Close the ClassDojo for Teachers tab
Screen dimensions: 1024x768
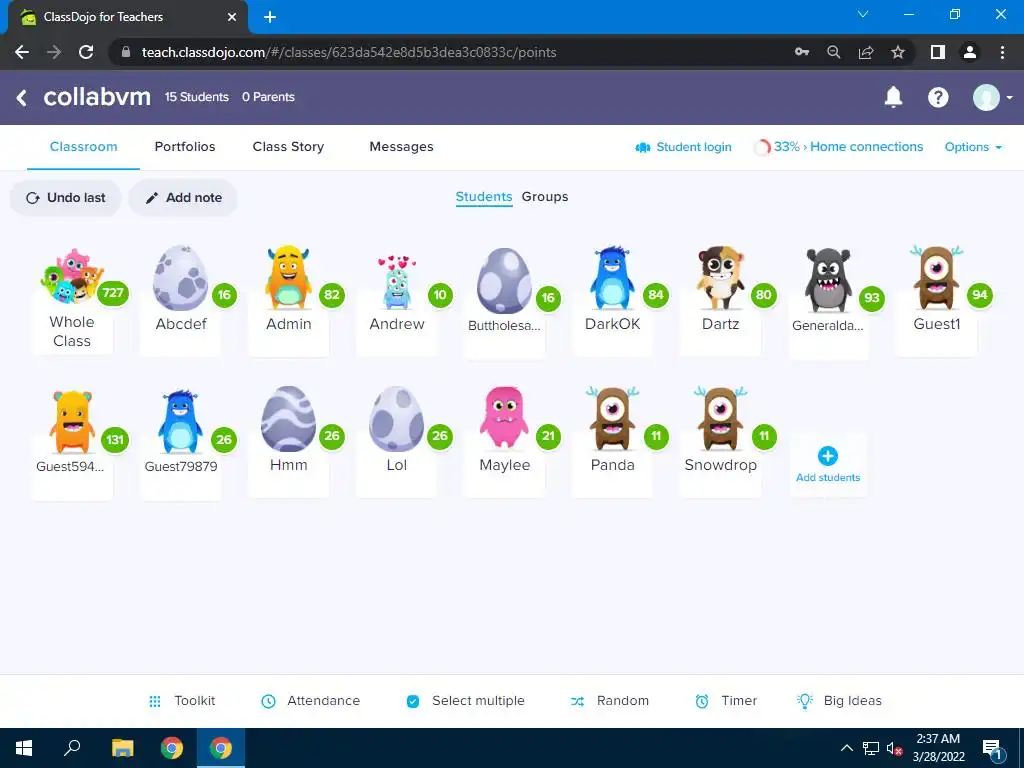click(x=231, y=17)
